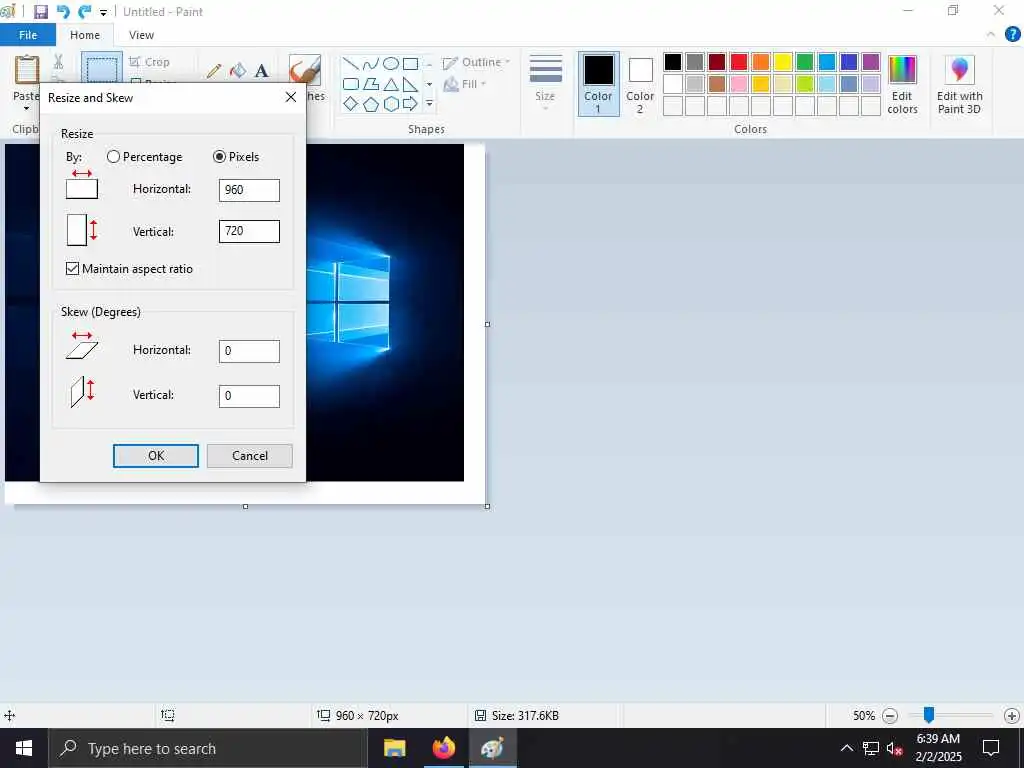Open the Windows Start menu
The width and height of the screenshot is (1024, 768).
24,748
